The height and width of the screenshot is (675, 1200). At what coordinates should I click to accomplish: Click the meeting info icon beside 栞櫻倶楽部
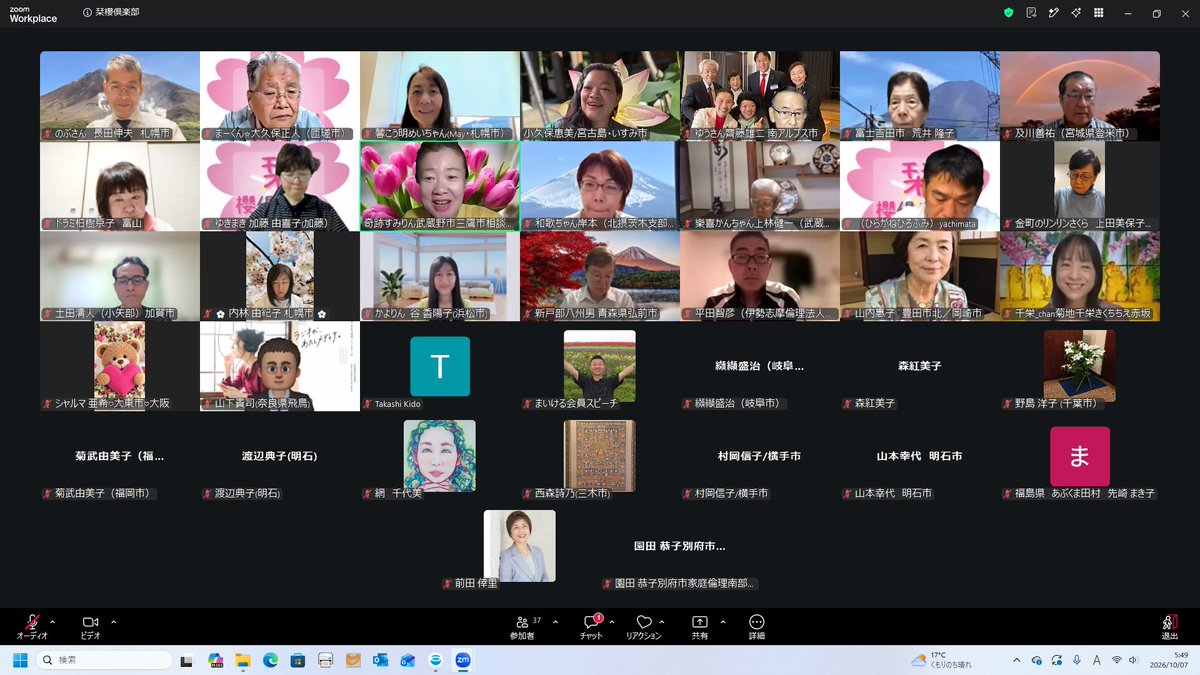(x=87, y=13)
